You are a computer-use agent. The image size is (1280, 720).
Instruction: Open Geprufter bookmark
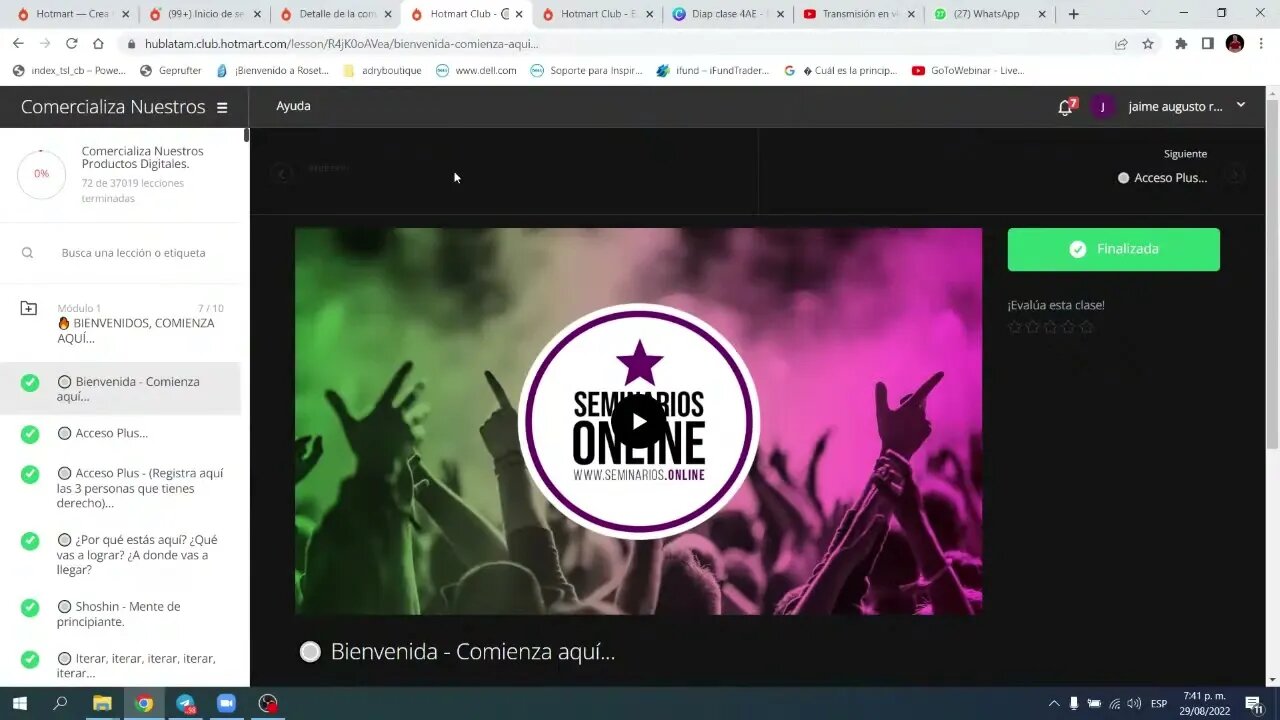[x=171, y=71]
